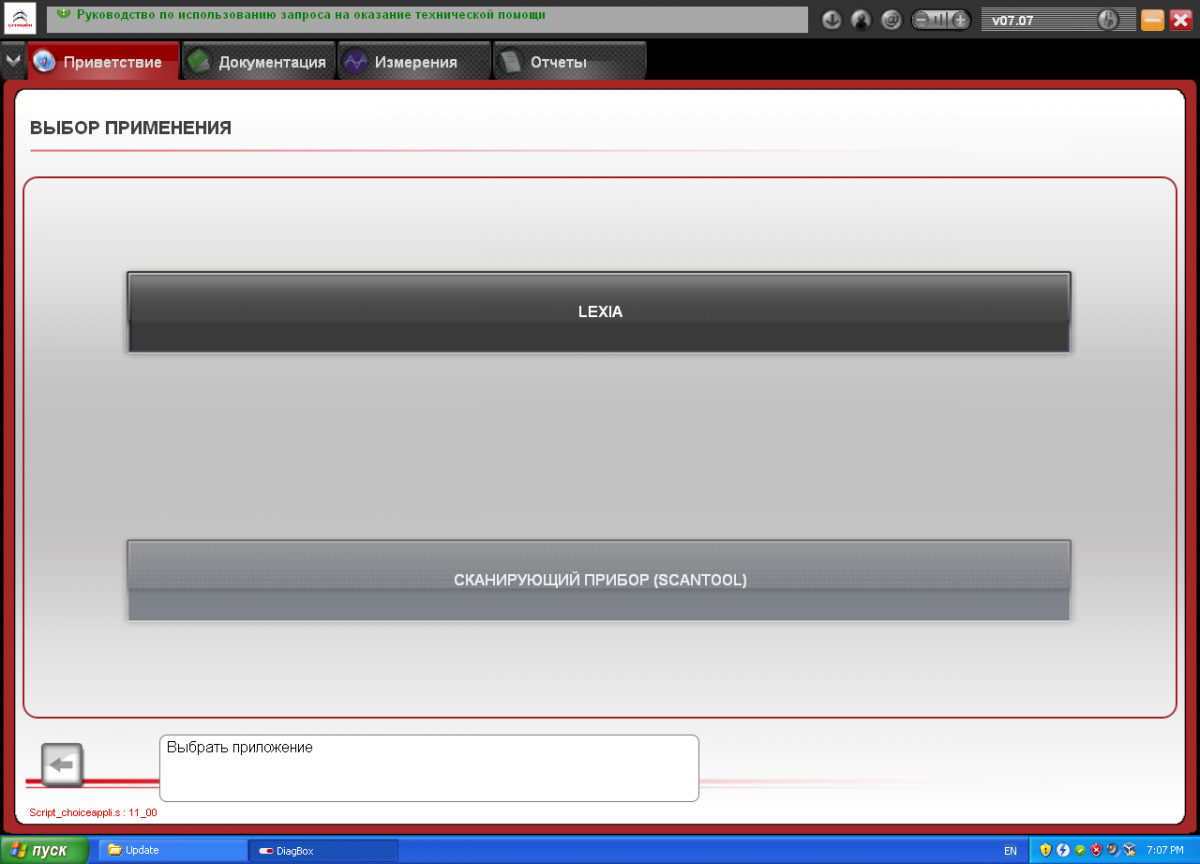Click the green checkmark tray icon
The image size is (1200, 864).
(x=1080, y=850)
